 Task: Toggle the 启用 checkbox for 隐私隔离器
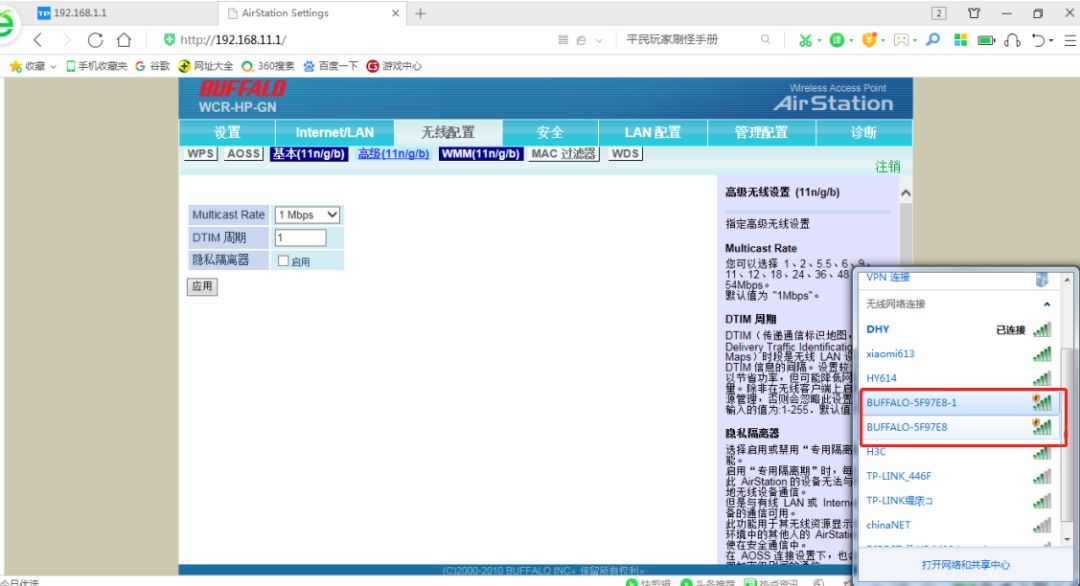285,259
